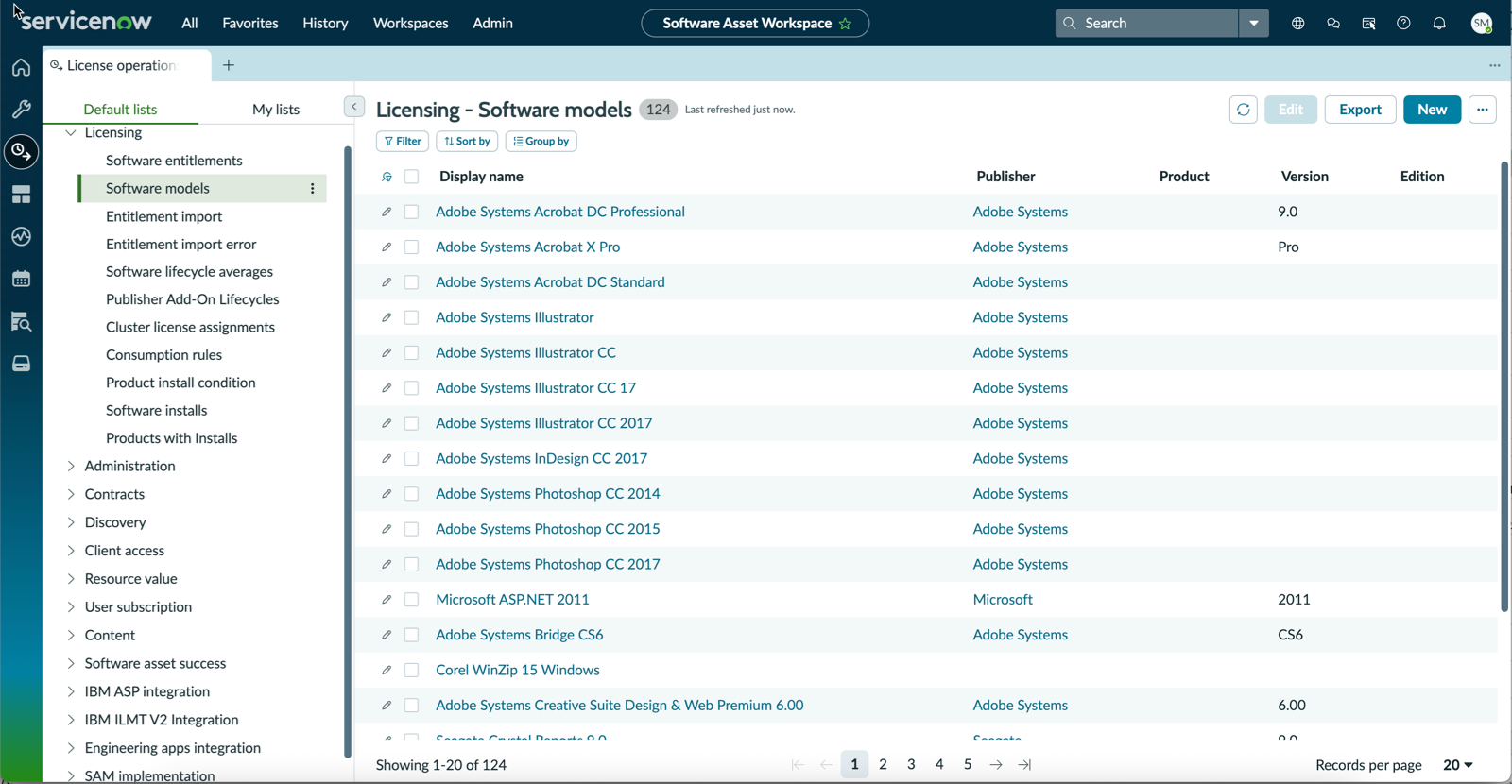Click the globe language icon in header
The width and height of the screenshot is (1512, 784).
[1297, 23]
